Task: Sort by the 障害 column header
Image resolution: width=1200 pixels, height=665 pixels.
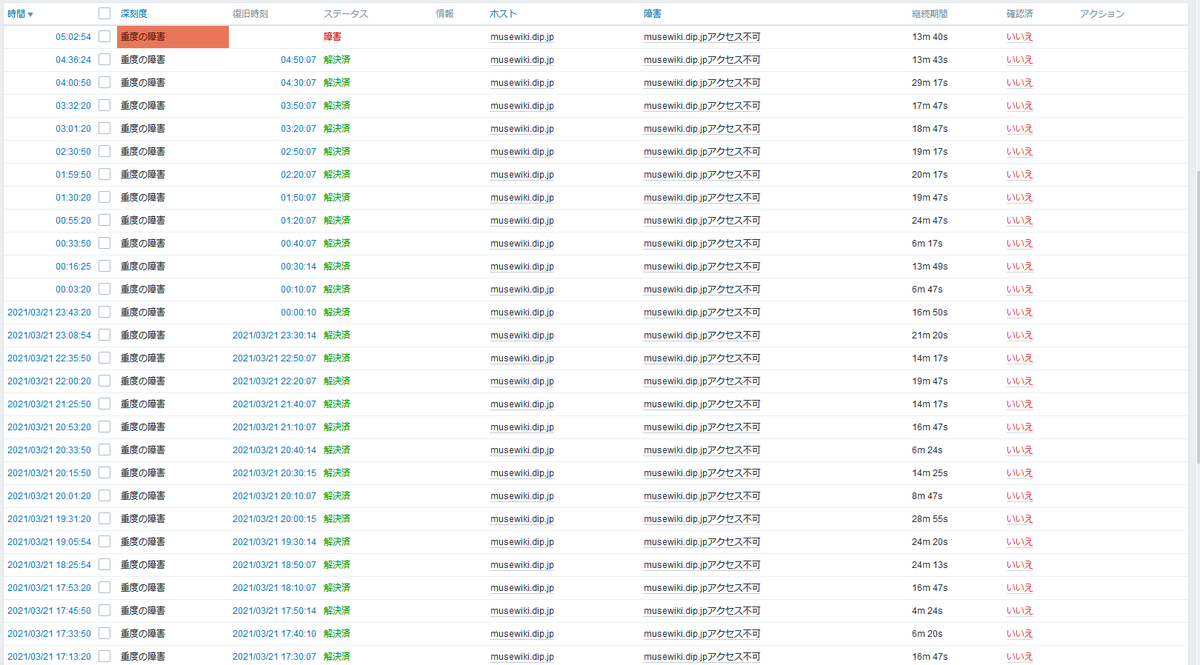Action: (x=653, y=14)
